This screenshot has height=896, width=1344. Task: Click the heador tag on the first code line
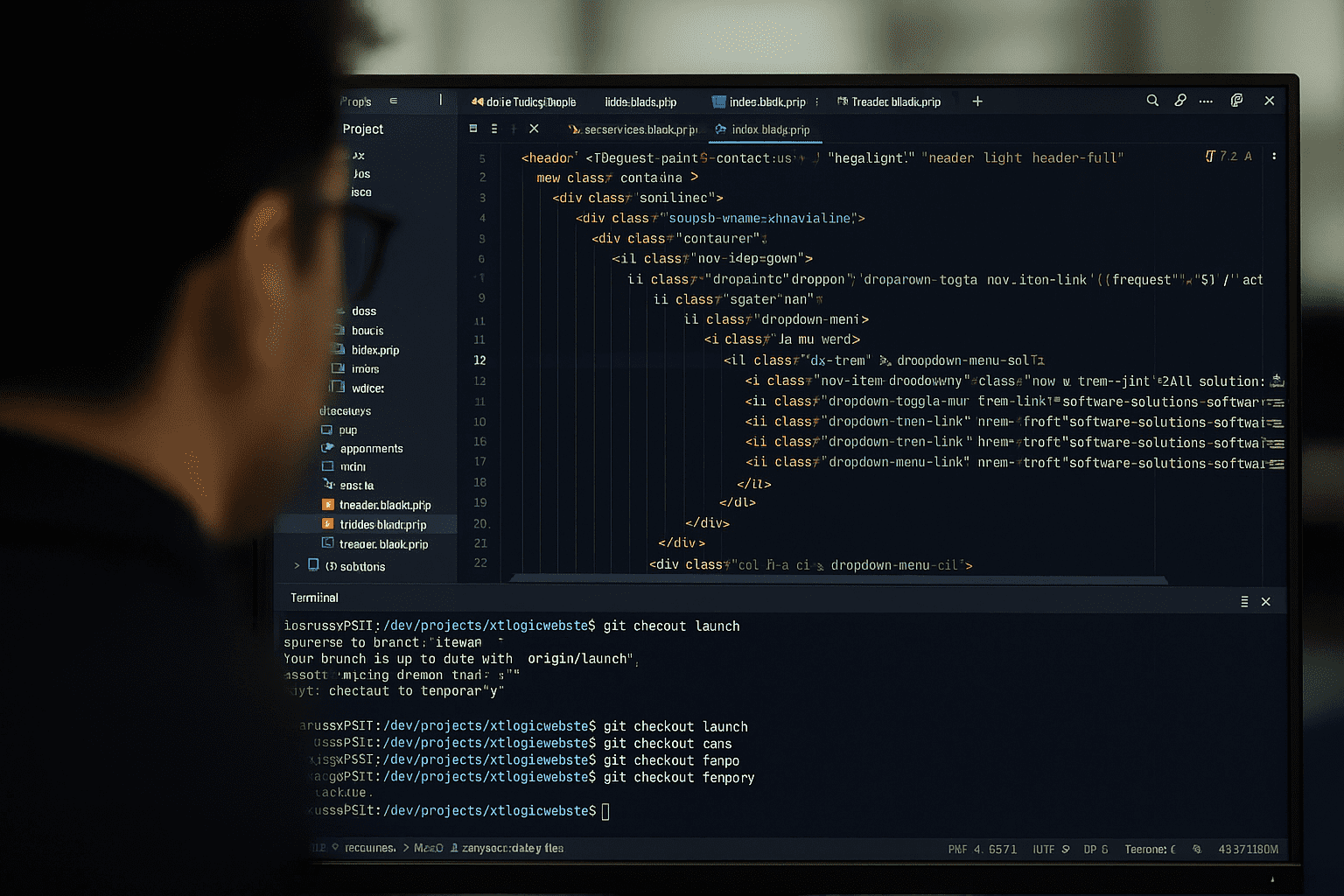click(x=548, y=157)
